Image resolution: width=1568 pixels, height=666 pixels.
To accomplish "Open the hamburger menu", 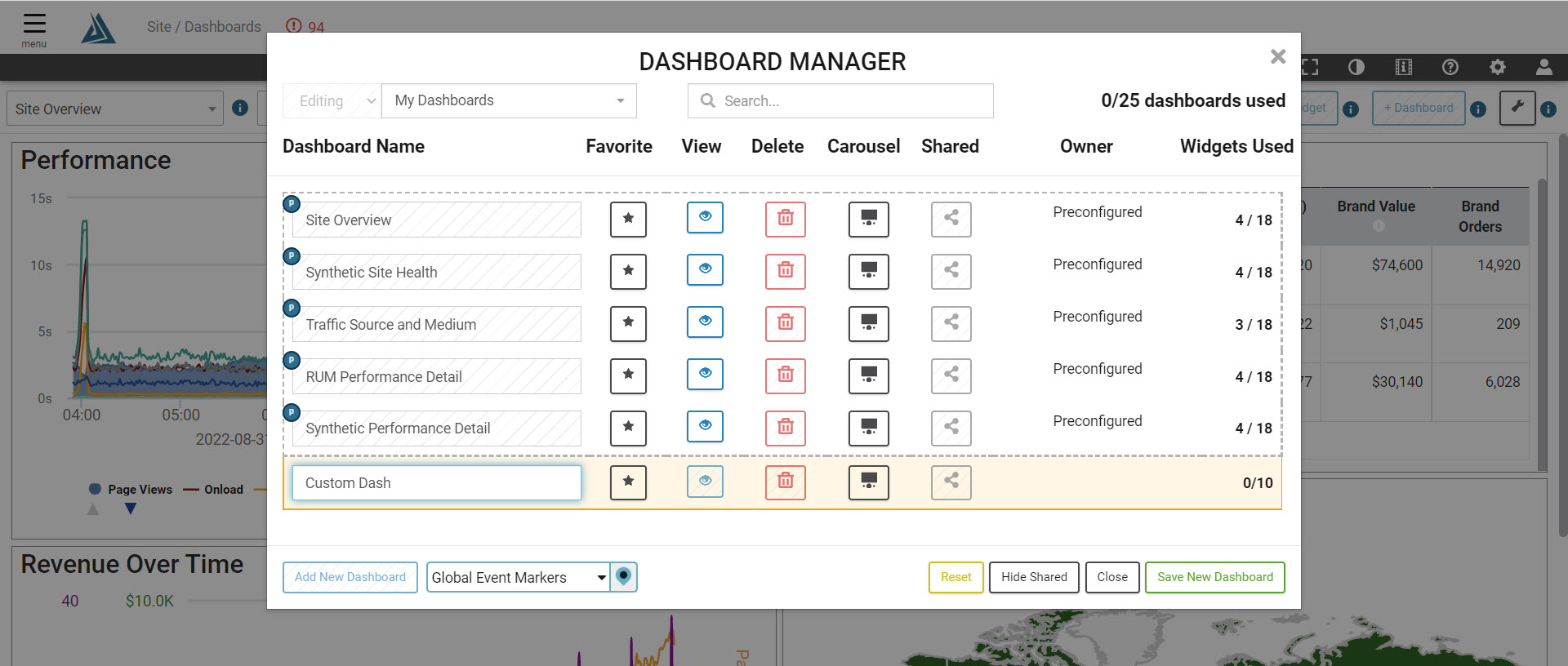I will point(34,25).
